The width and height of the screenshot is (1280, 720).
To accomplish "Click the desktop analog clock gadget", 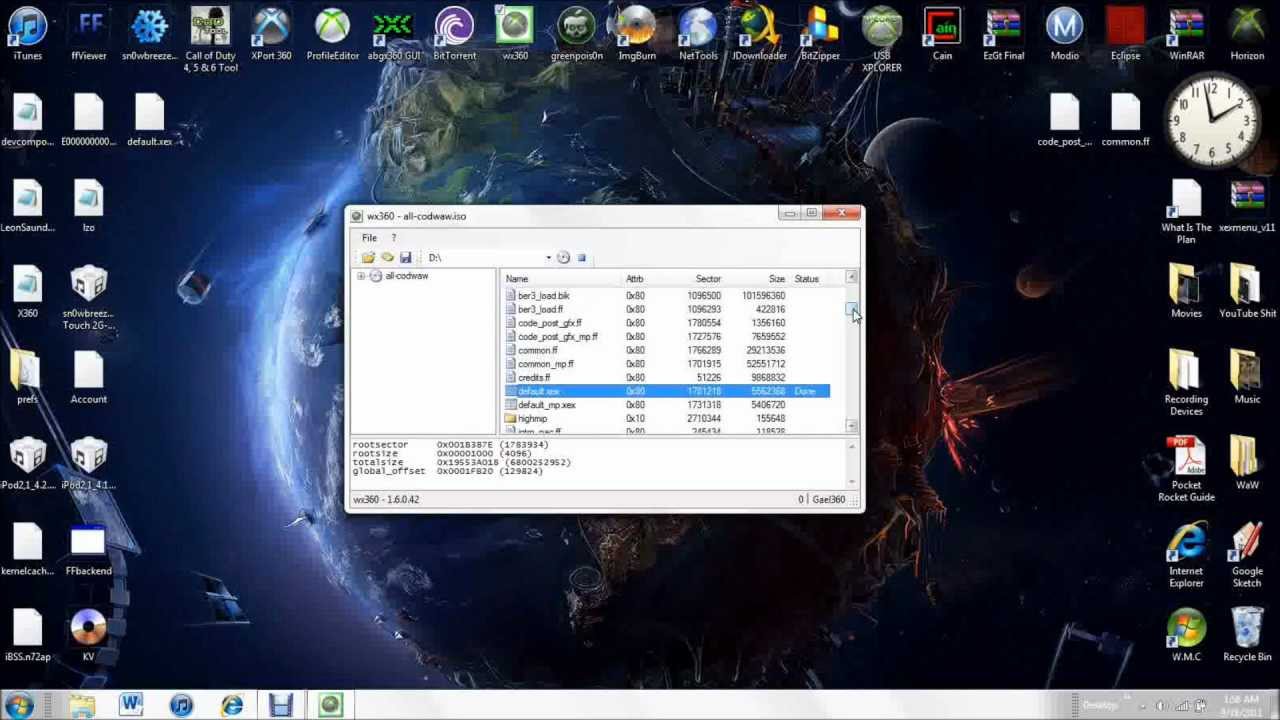I will [1213, 120].
